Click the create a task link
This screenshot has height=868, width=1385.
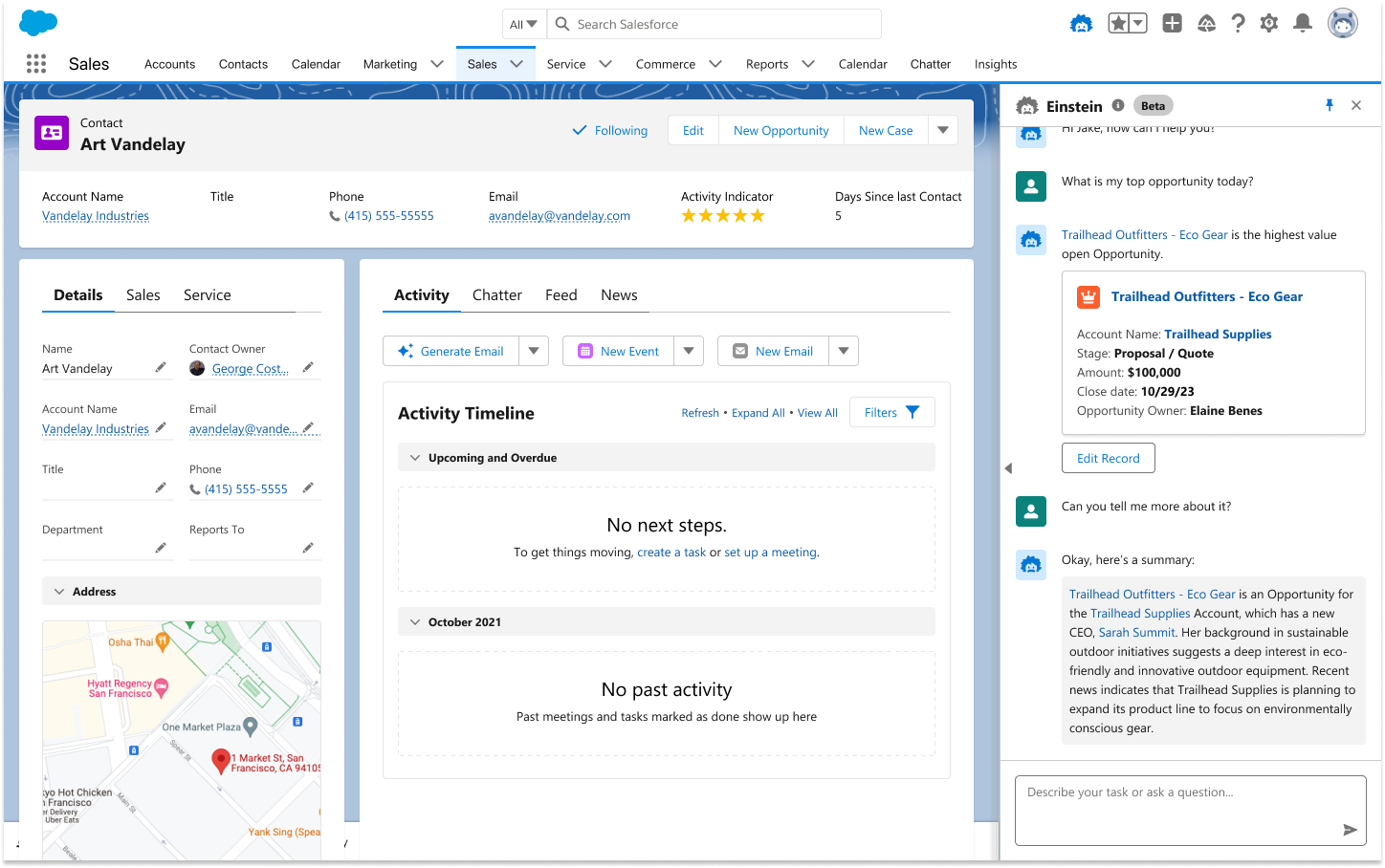pyautogui.click(x=671, y=553)
